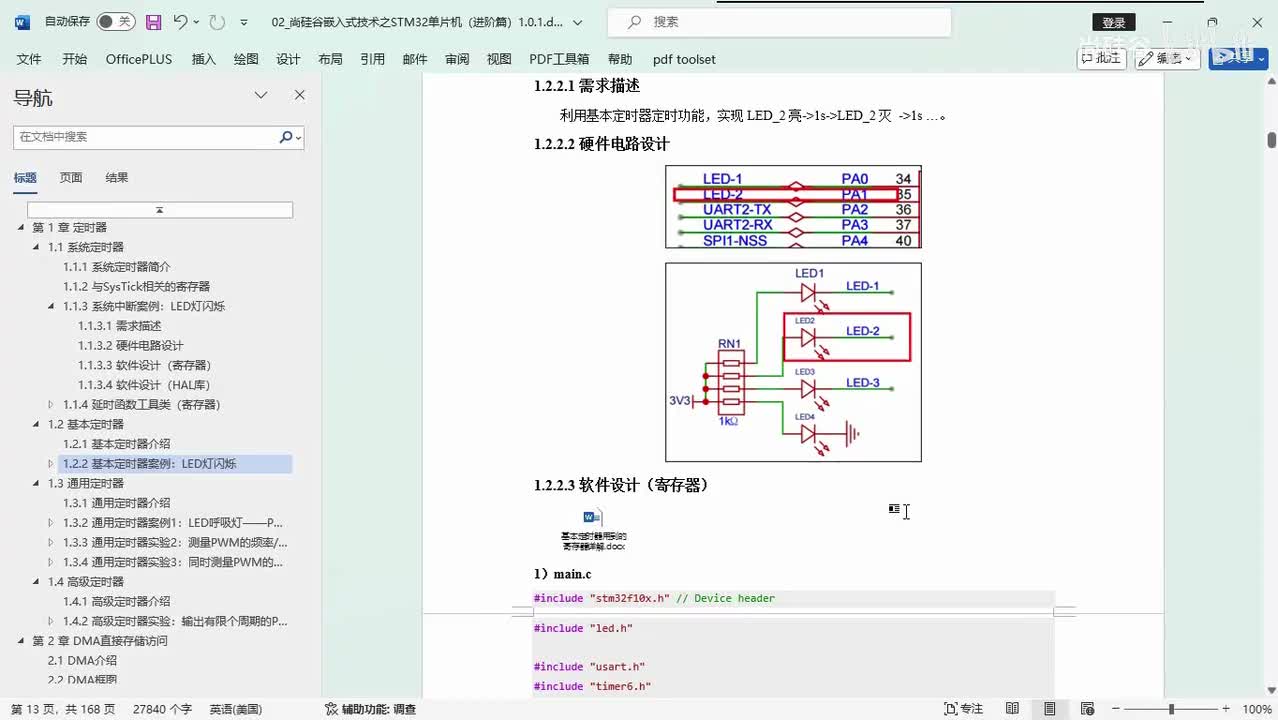The image size is (1278, 720).
Task: Open the 文件 File menu
Action: point(29,59)
